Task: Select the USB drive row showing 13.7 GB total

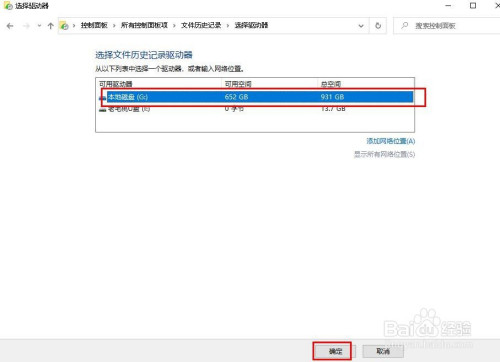Action: click(256, 109)
